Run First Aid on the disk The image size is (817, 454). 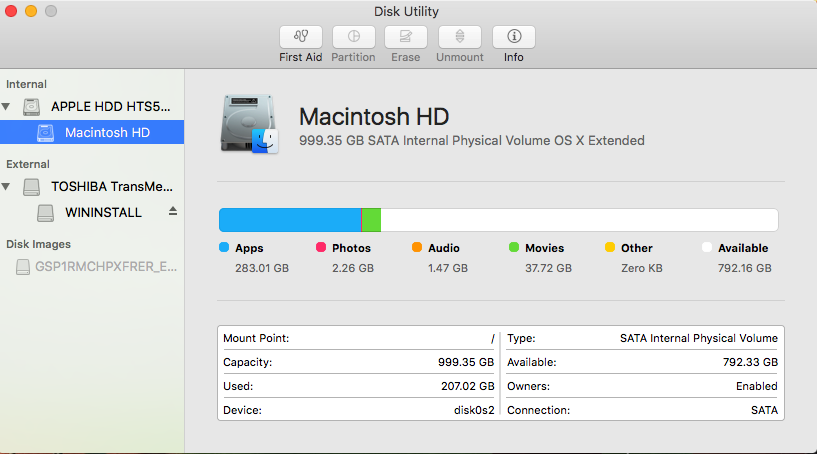point(301,37)
